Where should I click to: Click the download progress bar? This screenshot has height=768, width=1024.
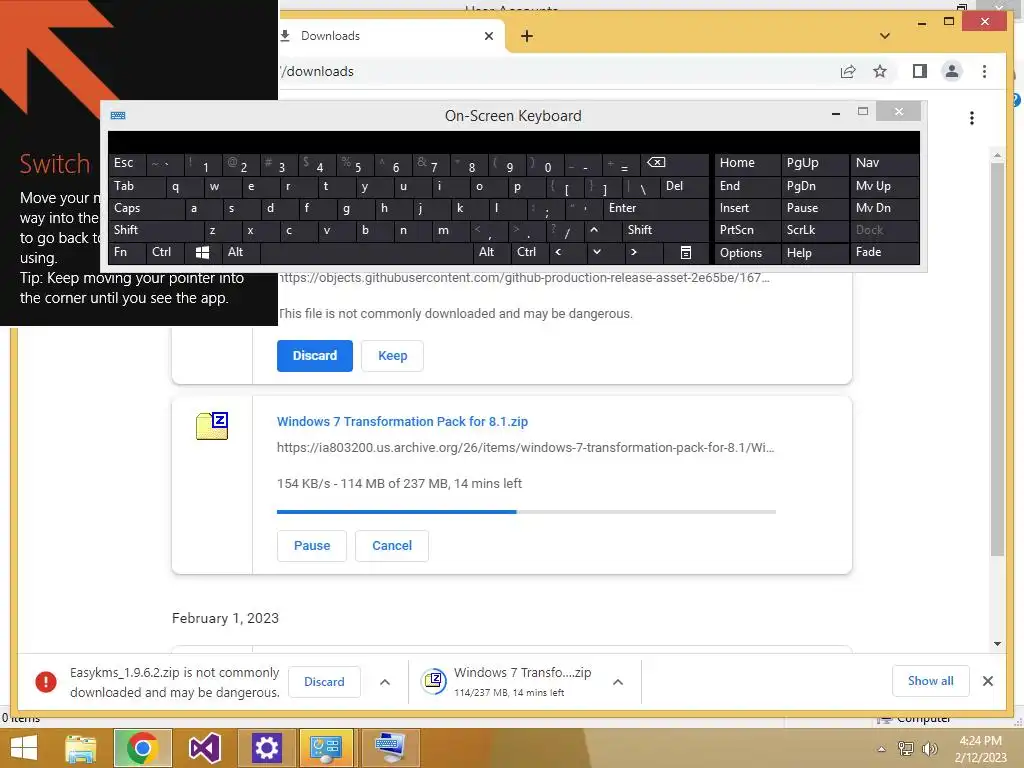pos(526,512)
